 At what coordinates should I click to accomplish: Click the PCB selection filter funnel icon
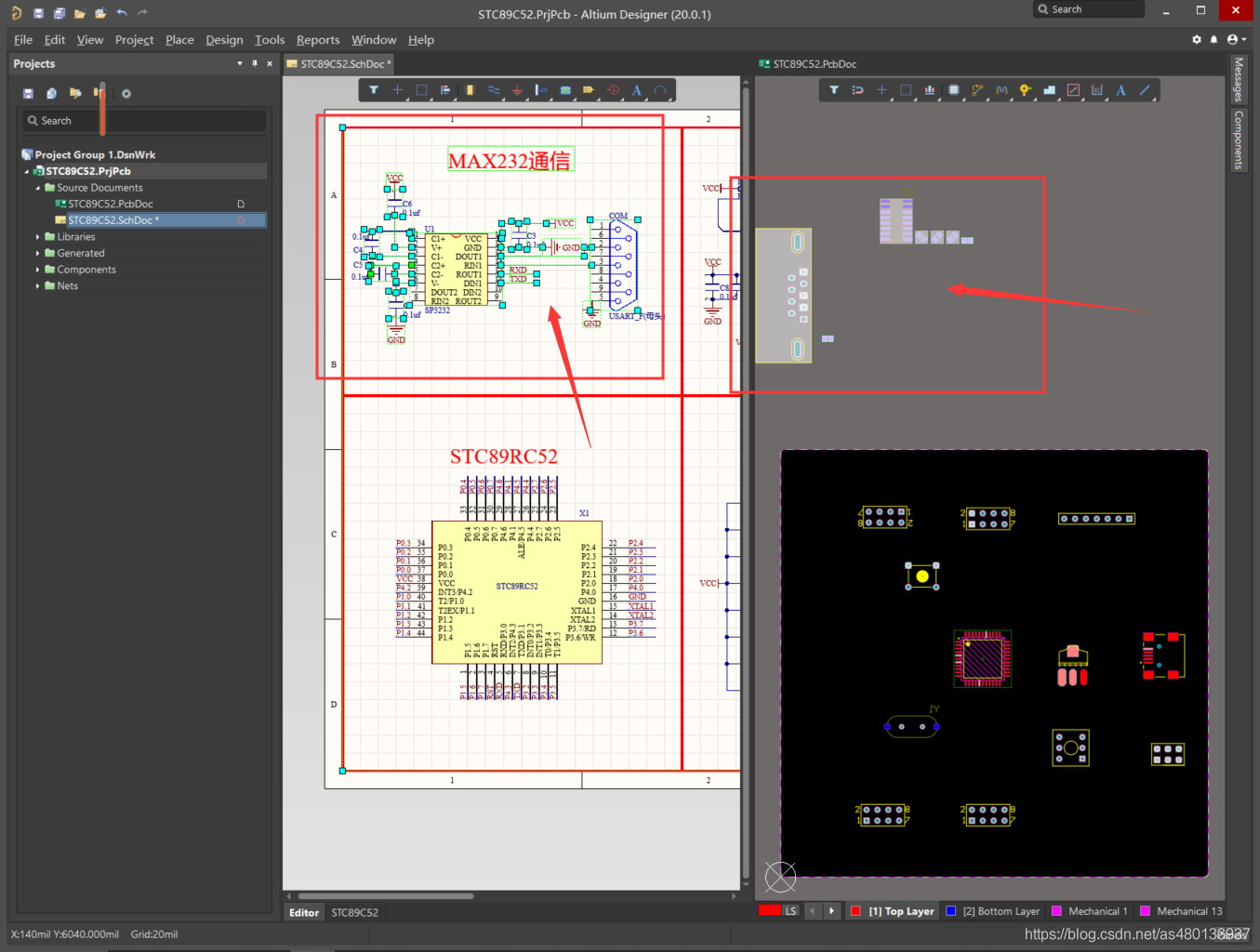(834, 90)
